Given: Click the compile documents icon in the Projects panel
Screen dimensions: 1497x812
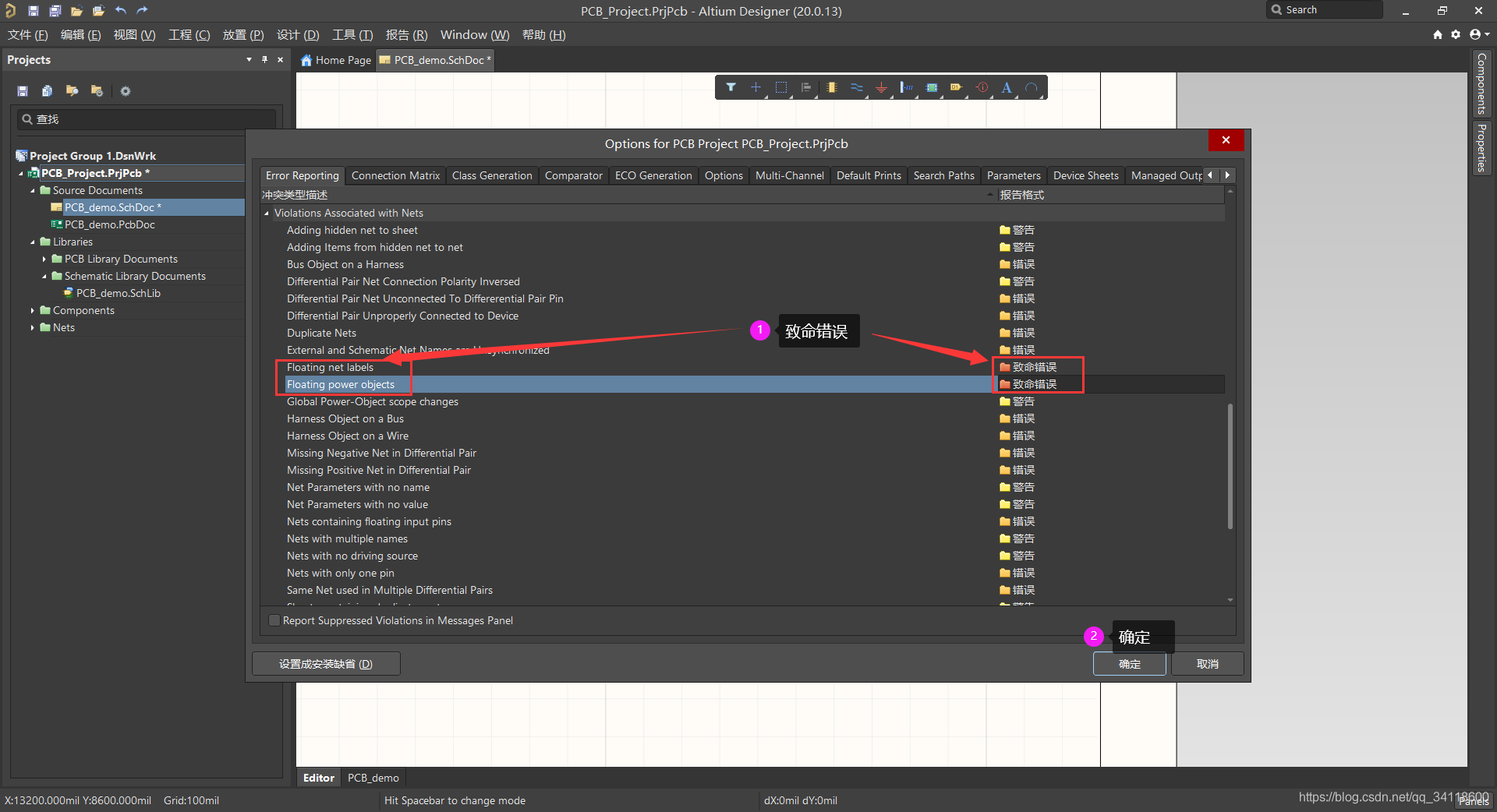Looking at the screenshot, I should coord(47,91).
